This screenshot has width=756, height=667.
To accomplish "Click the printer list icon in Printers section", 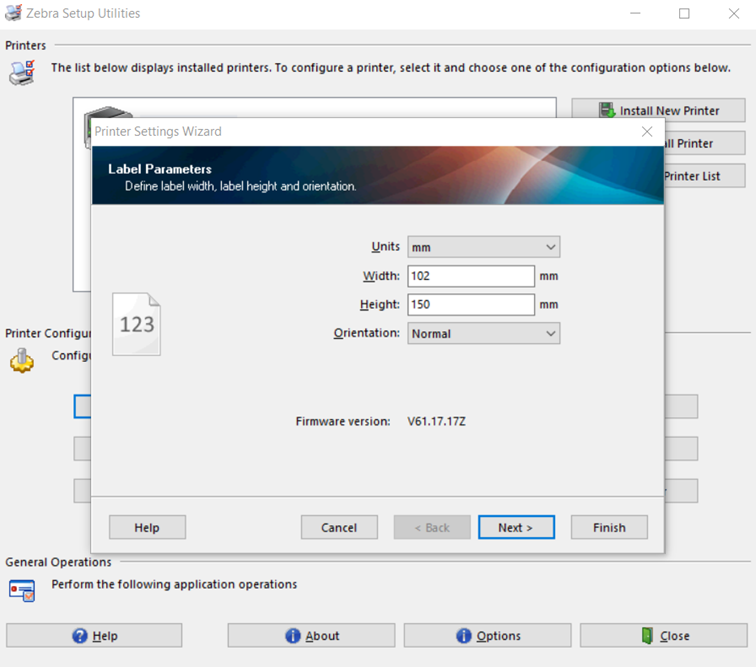I will point(20,72).
